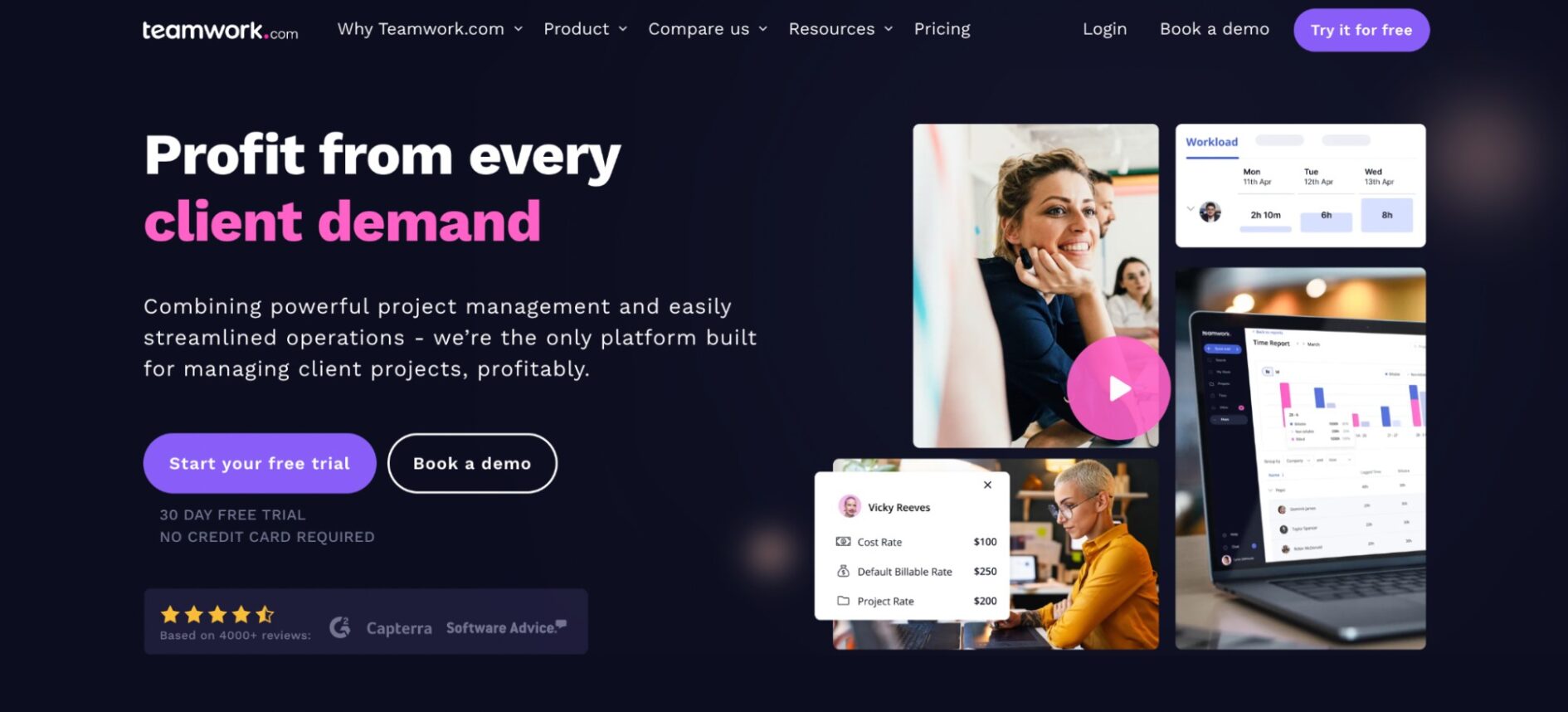The height and width of the screenshot is (712, 1568).
Task: Click the Project Rate folder icon
Action: [843, 601]
